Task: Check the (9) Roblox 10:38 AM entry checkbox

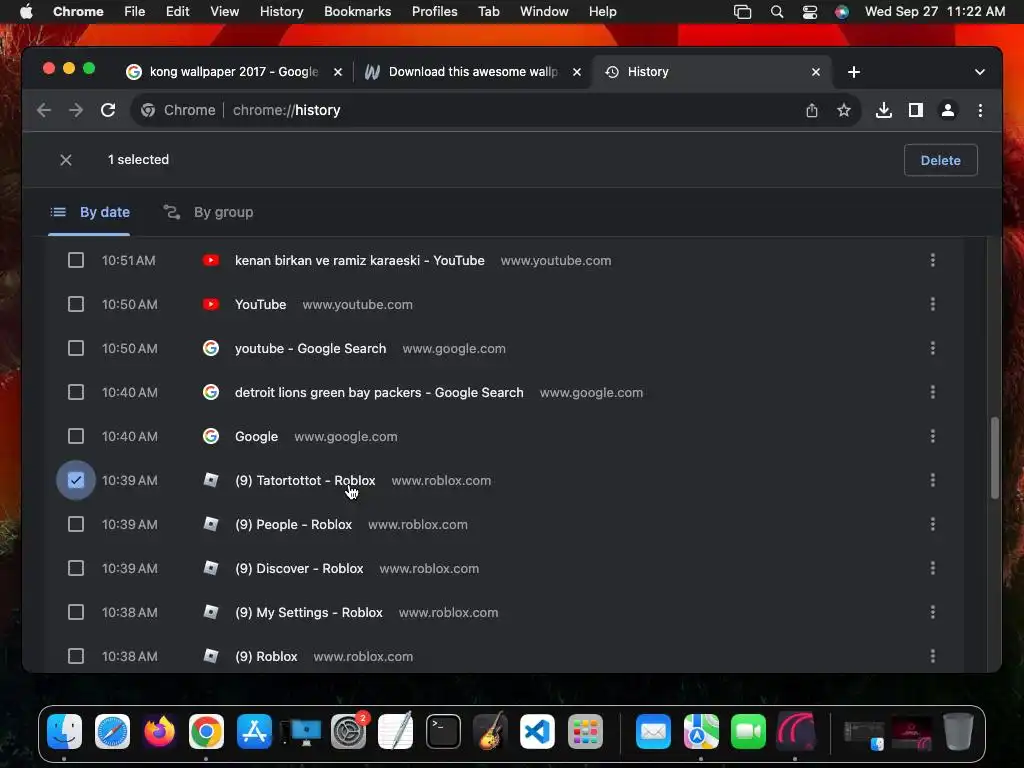Action: tap(76, 656)
